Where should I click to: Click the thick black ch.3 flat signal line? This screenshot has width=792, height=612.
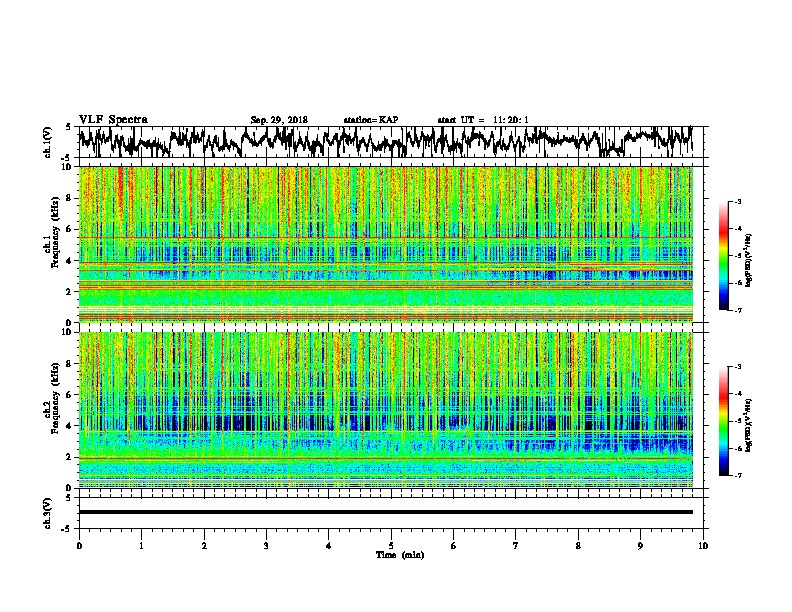click(x=386, y=512)
